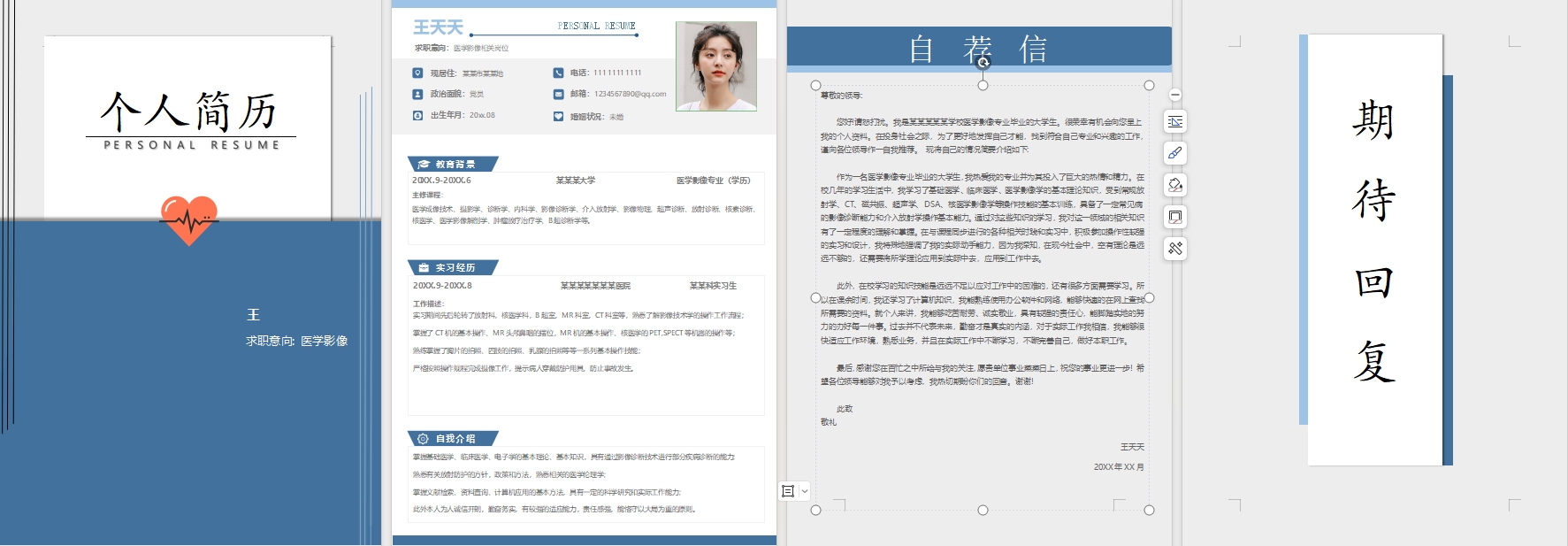Click the 自我介绍 section header

click(x=454, y=438)
